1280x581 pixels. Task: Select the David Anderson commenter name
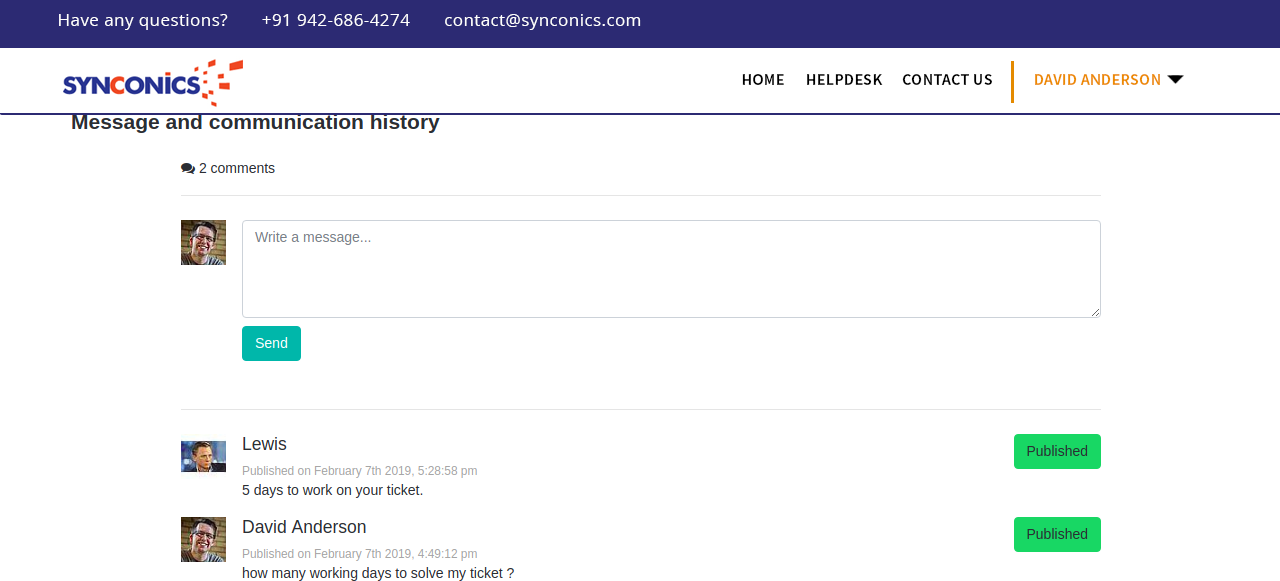304,527
